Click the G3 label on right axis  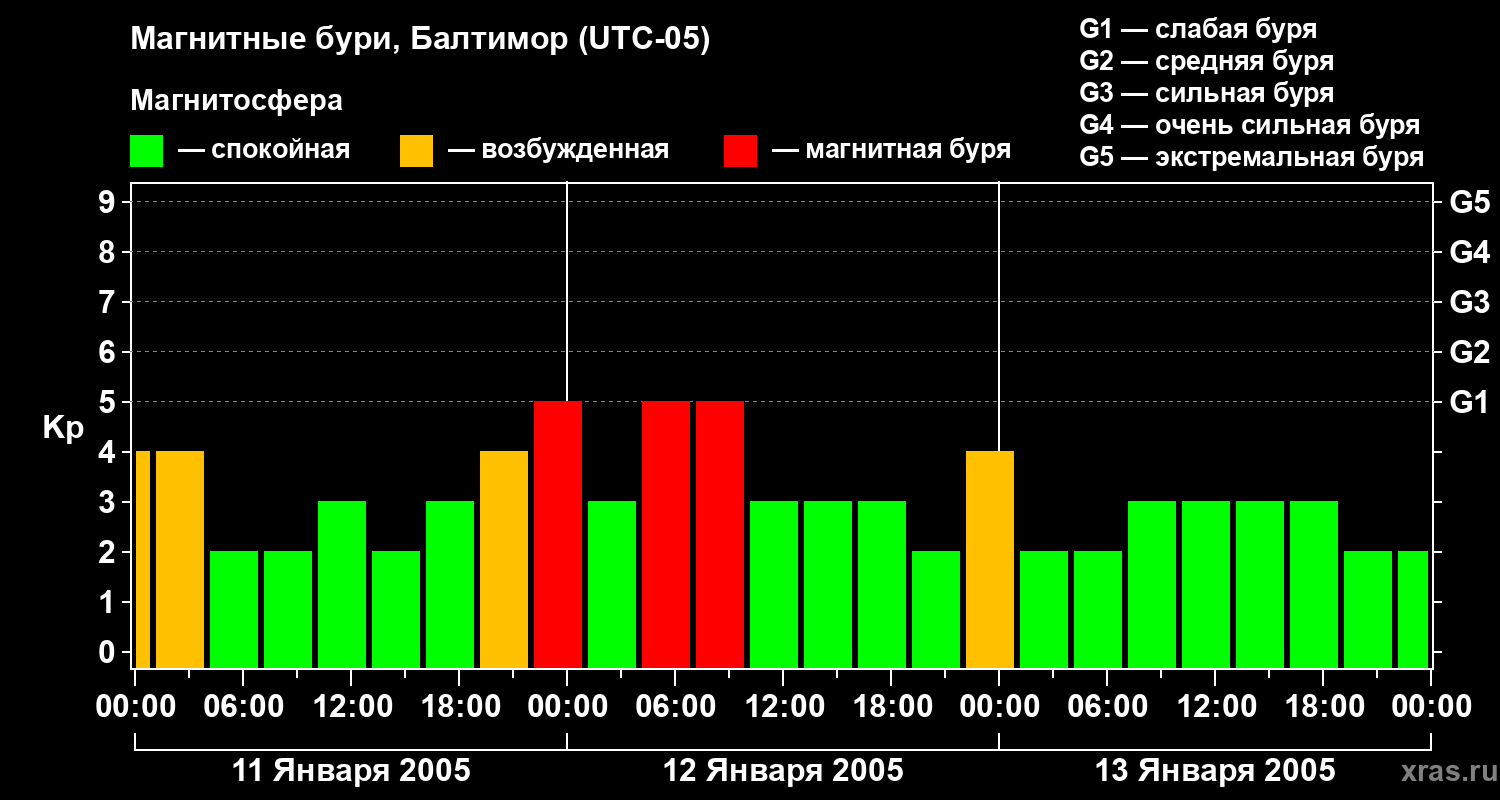coord(1469,303)
